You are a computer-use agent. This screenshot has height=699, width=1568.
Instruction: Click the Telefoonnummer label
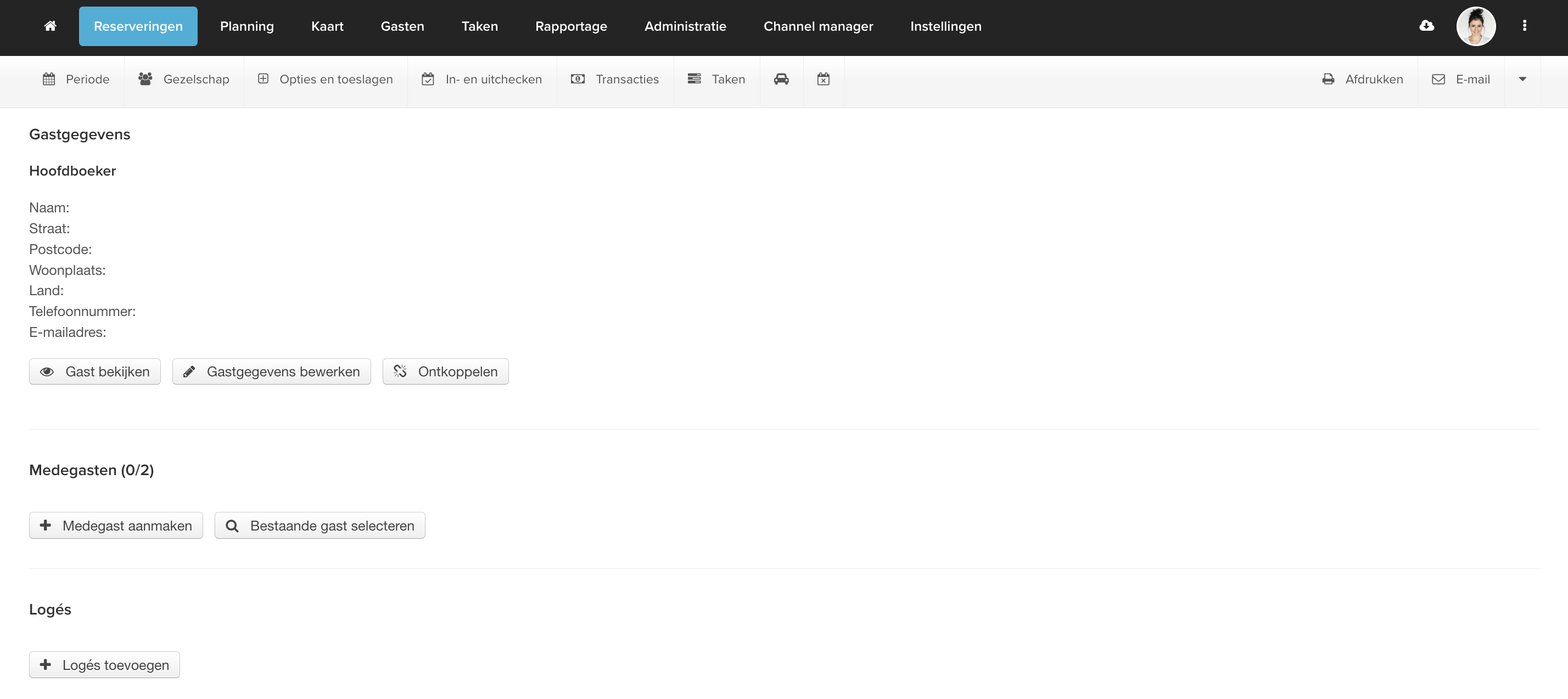[82, 312]
